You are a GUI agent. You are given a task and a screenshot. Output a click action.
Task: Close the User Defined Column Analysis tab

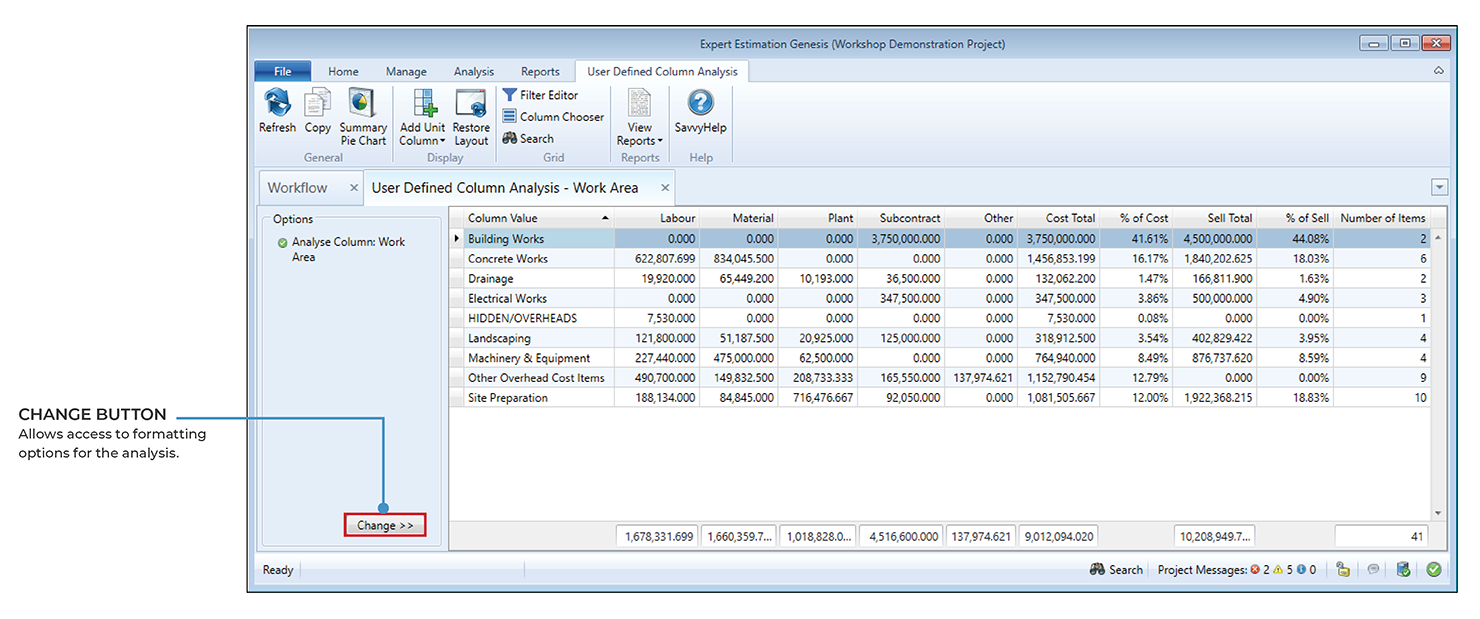coord(664,188)
